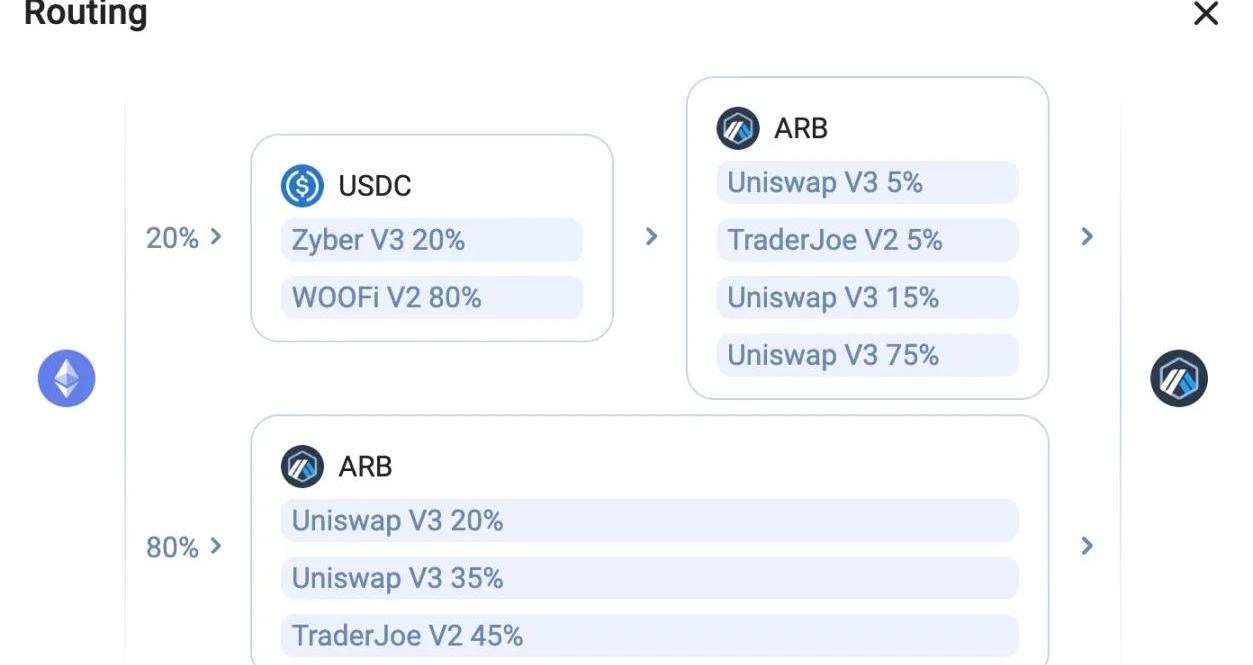Click chevron right of upper ARB card
This screenshot has height=665, width=1253.
(1087, 237)
